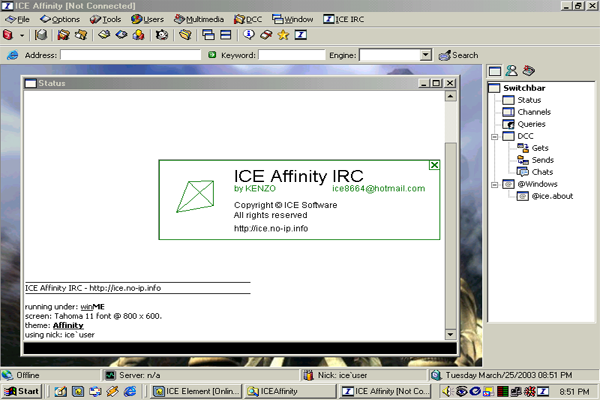600x400 pixels.
Task: Click the gray server icon in toolbar
Action: pyautogui.click(x=41, y=35)
